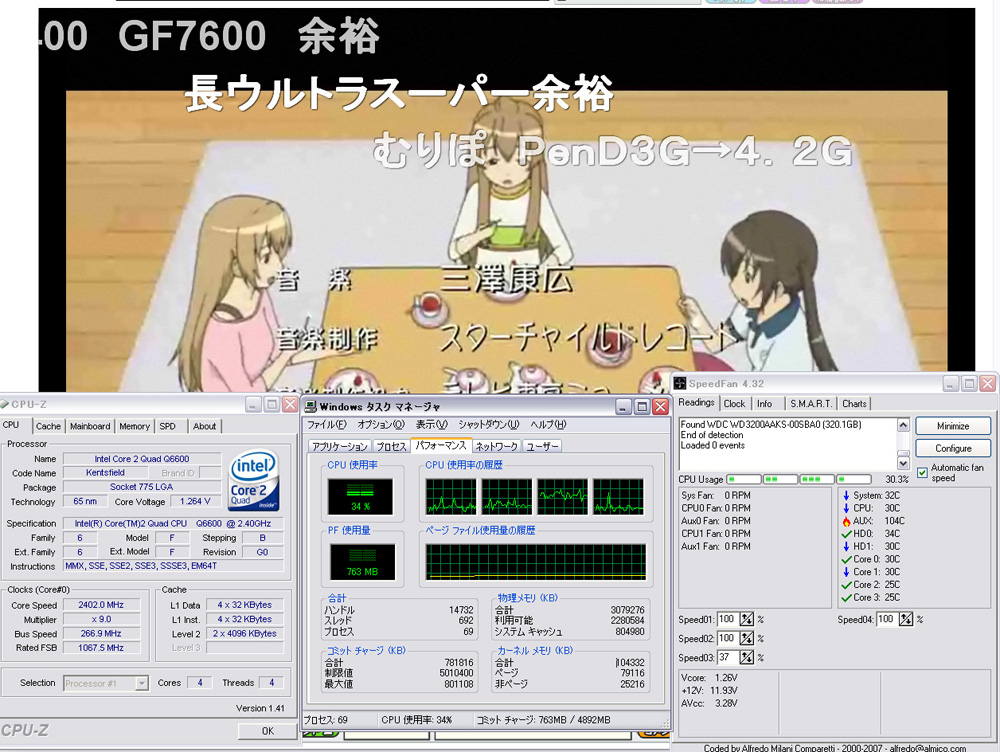Click the Core 0 green checkmark icon
The width and height of the screenshot is (1000, 752).
coord(846,559)
